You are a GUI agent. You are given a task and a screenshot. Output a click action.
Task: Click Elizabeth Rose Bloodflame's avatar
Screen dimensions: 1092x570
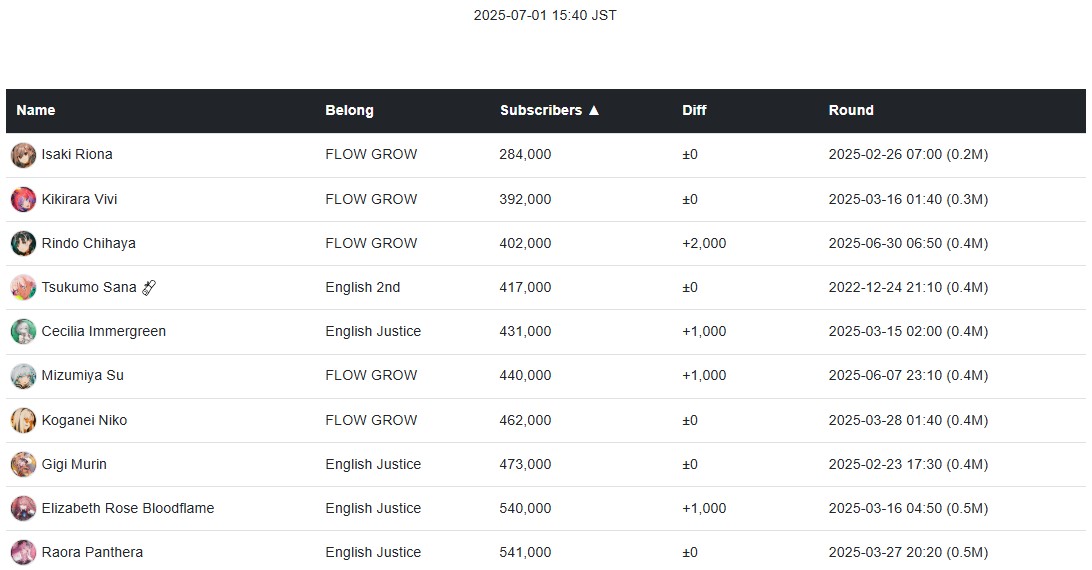23,509
